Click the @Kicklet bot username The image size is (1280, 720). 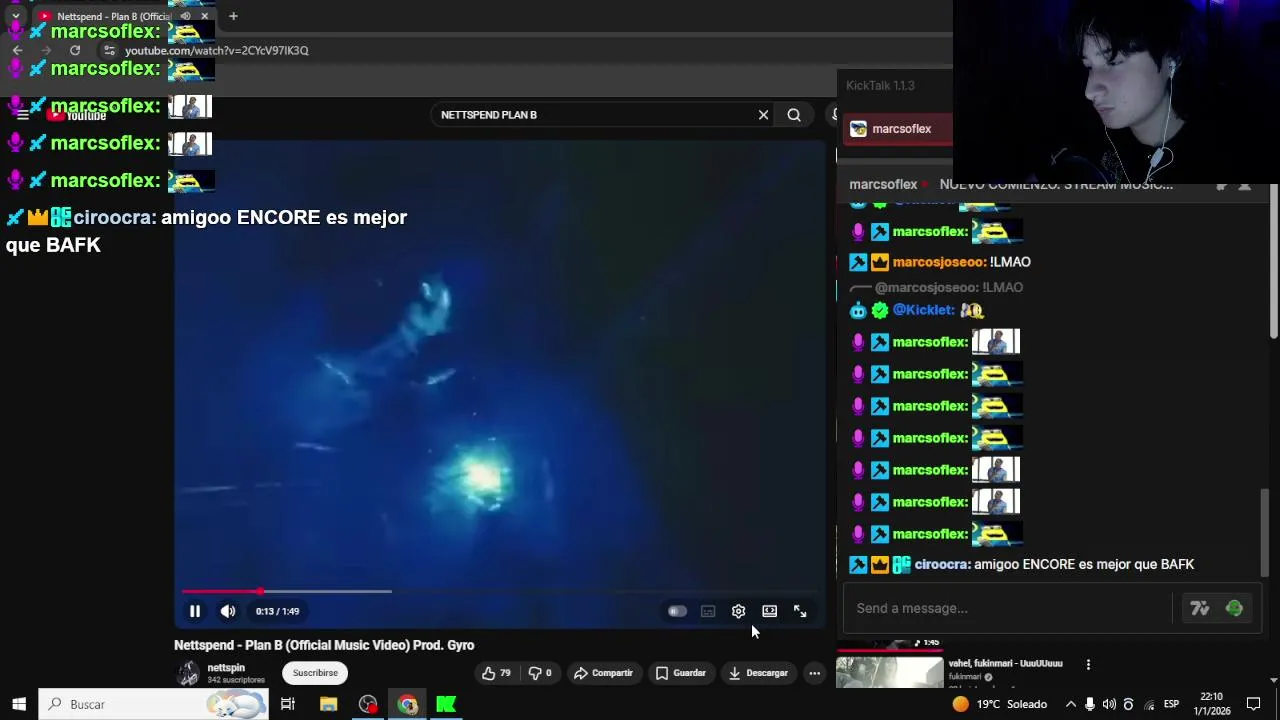(924, 310)
